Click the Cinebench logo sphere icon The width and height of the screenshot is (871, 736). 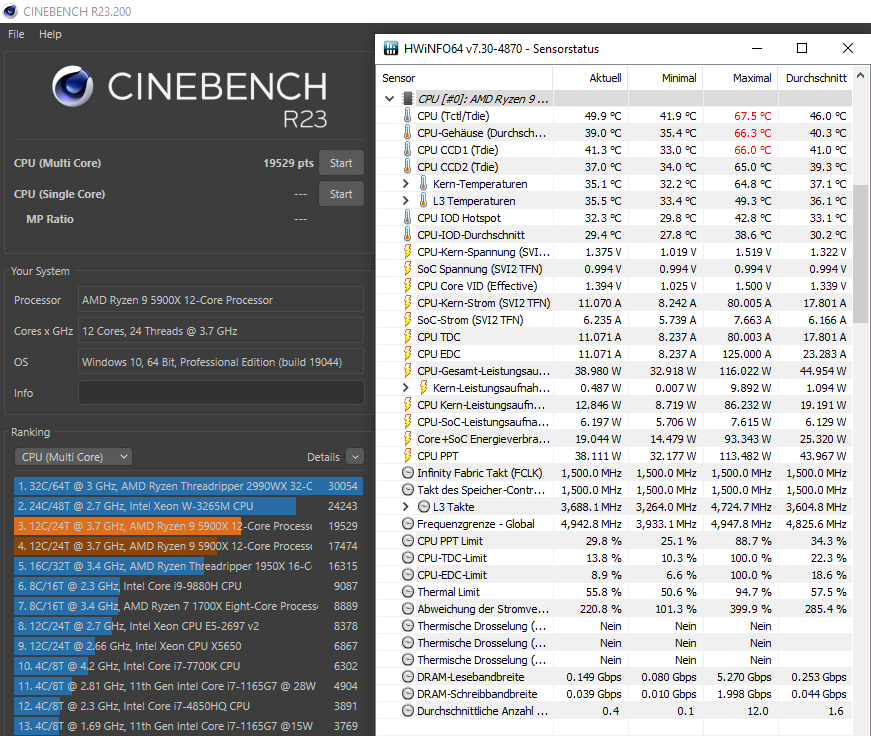tap(72, 86)
